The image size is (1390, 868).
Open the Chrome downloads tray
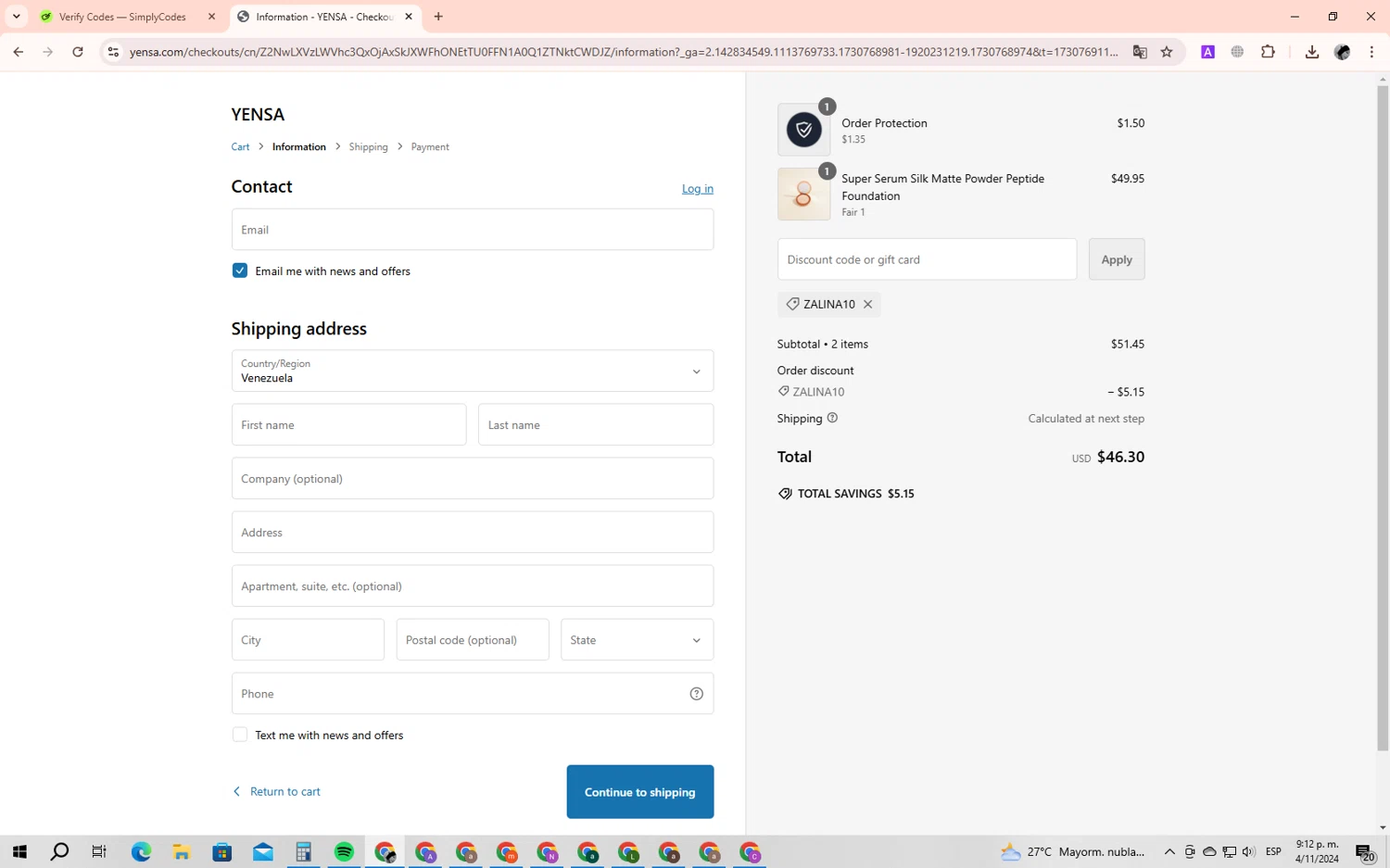1311,52
